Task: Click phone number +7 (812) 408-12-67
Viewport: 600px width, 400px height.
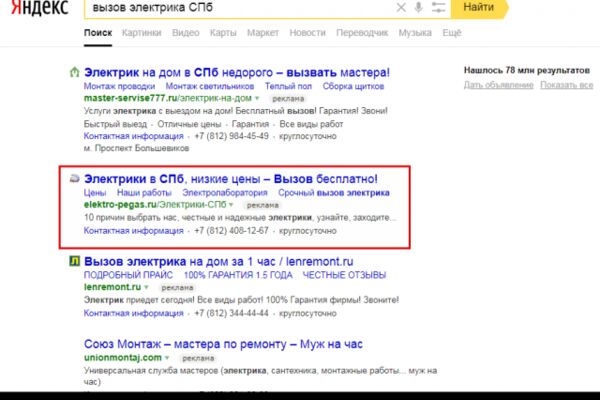Action: click(232, 231)
